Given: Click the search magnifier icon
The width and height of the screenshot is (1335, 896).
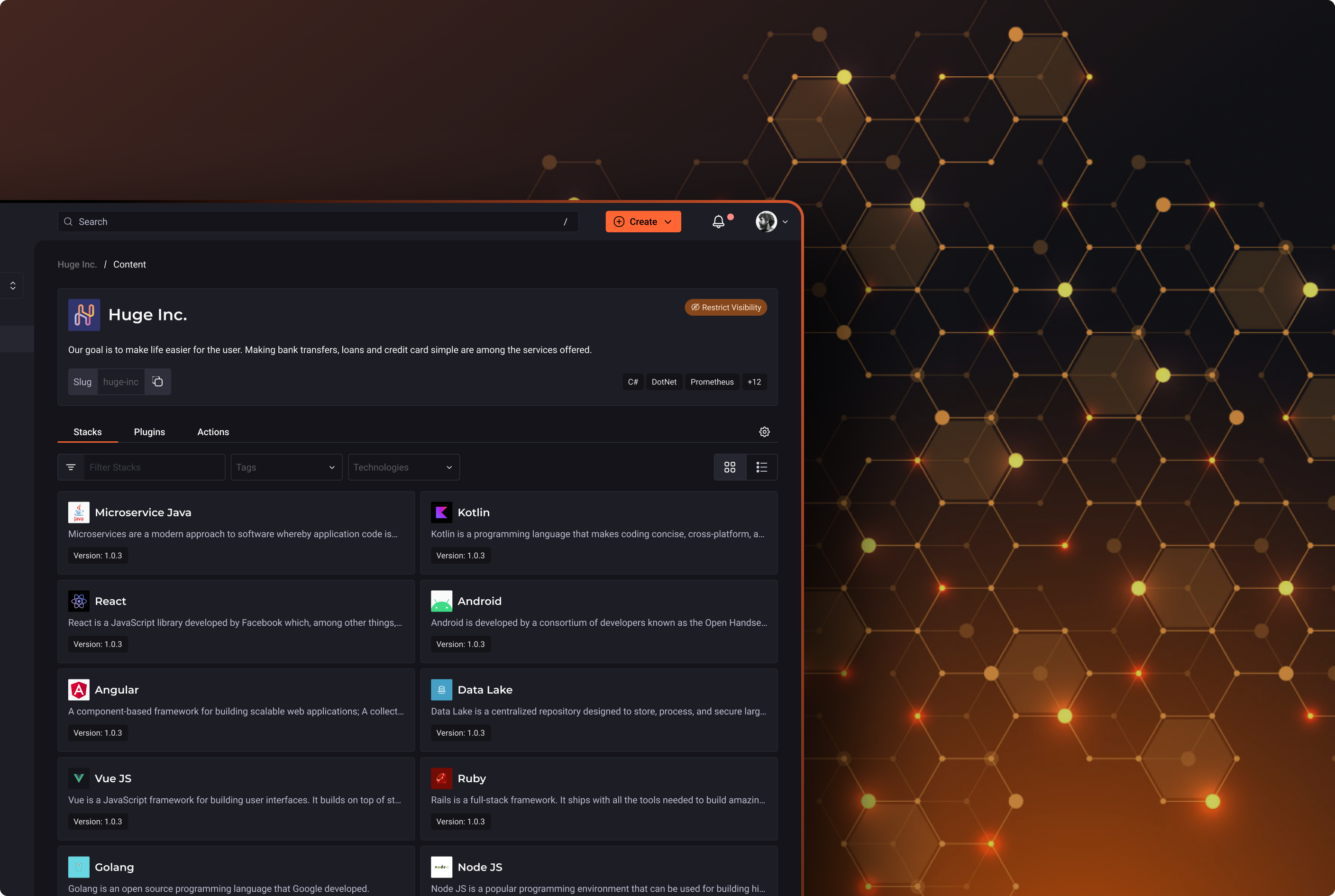Looking at the screenshot, I should click(x=68, y=222).
